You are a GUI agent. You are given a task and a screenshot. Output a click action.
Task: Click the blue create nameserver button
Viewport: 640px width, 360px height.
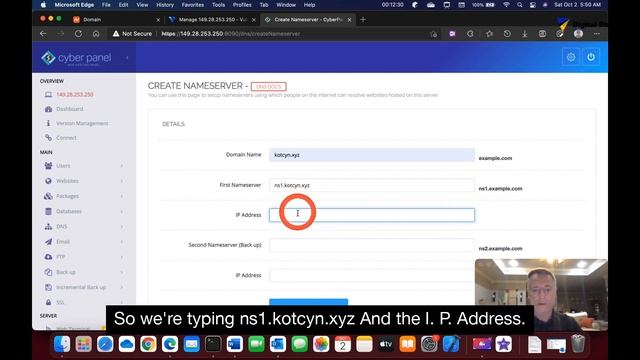pos(309,302)
